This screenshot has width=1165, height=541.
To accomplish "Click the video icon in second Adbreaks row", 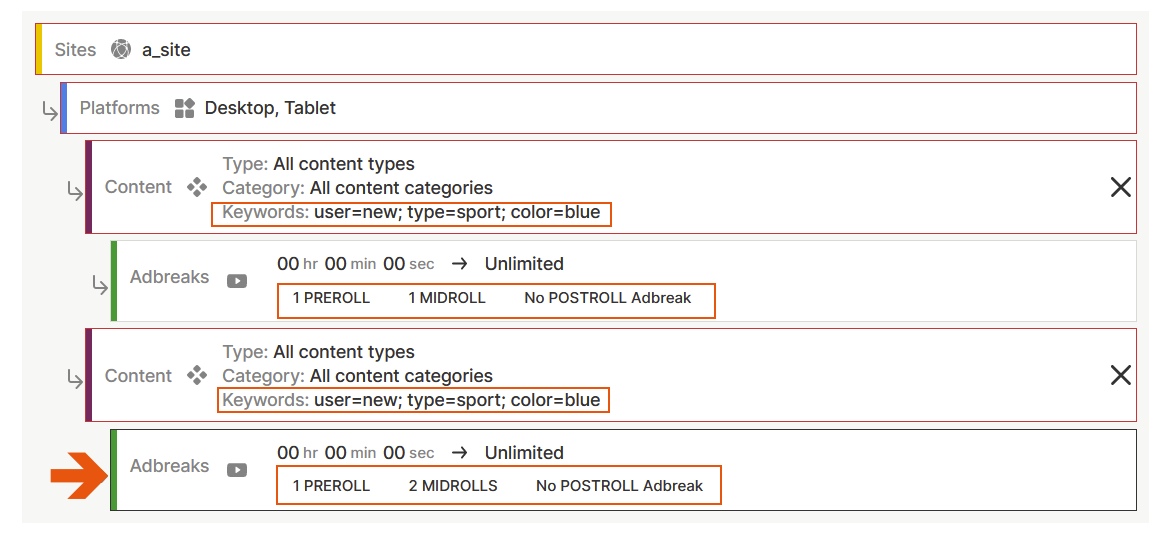I will 237,470.
